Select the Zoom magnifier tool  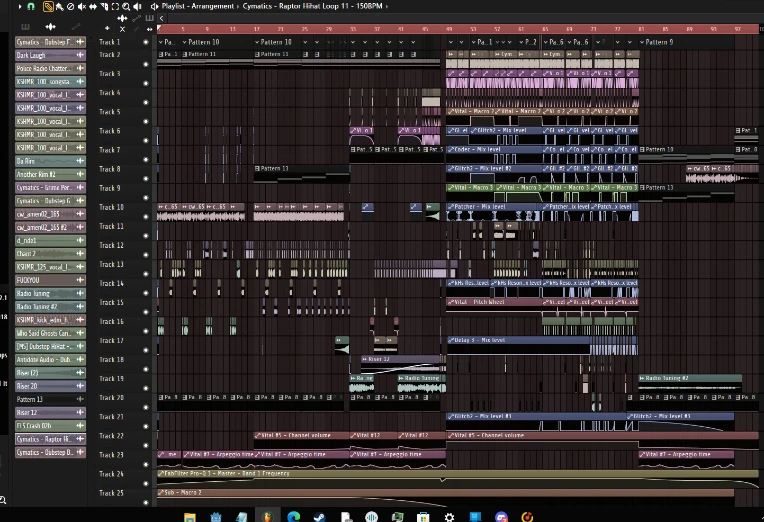(126, 6)
